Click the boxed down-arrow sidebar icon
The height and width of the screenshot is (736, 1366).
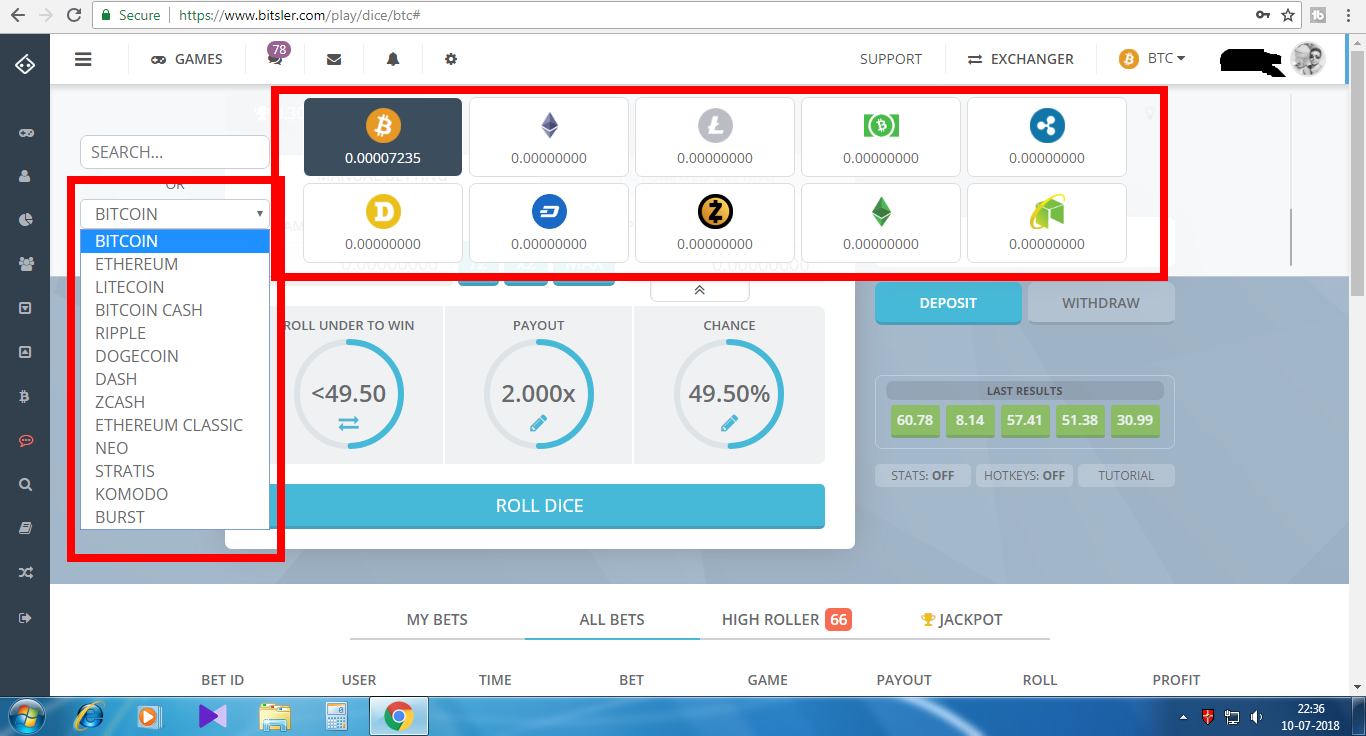[25, 308]
